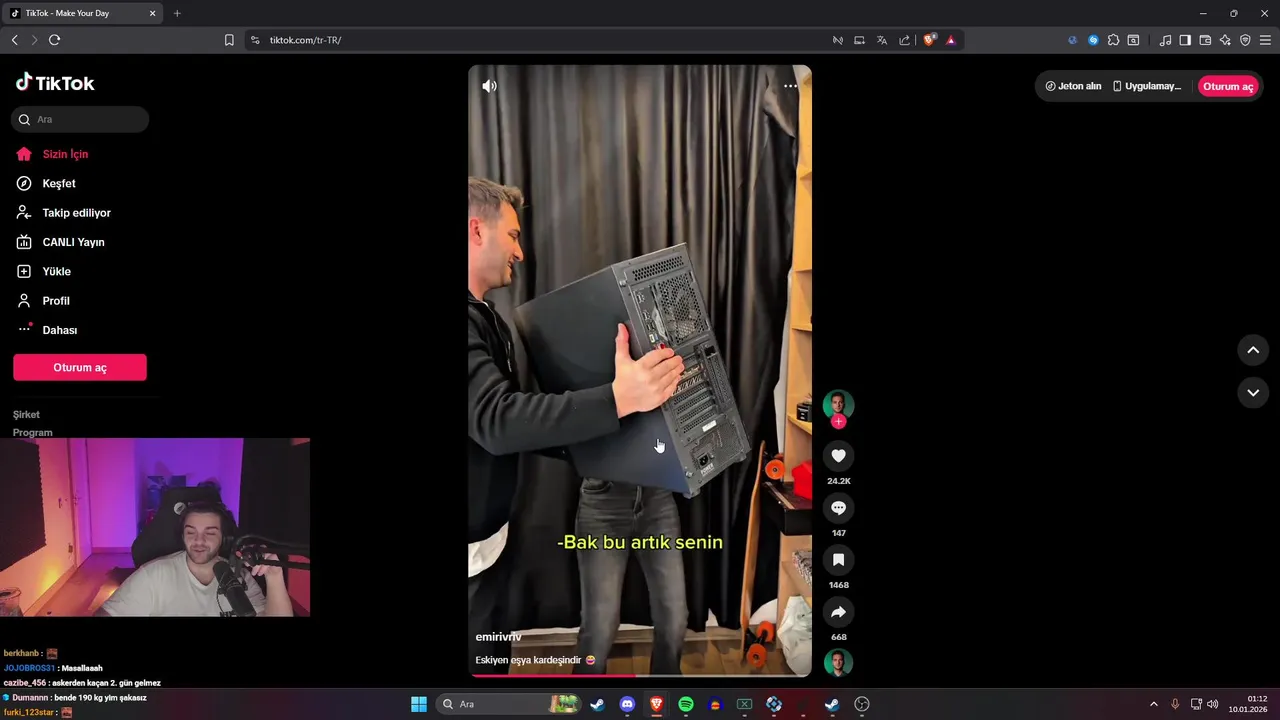The width and height of the screenshot is (1280, 720).
Task: Go to next video with down arrow
Action: pyautogui.click(x=1253, y=393)
